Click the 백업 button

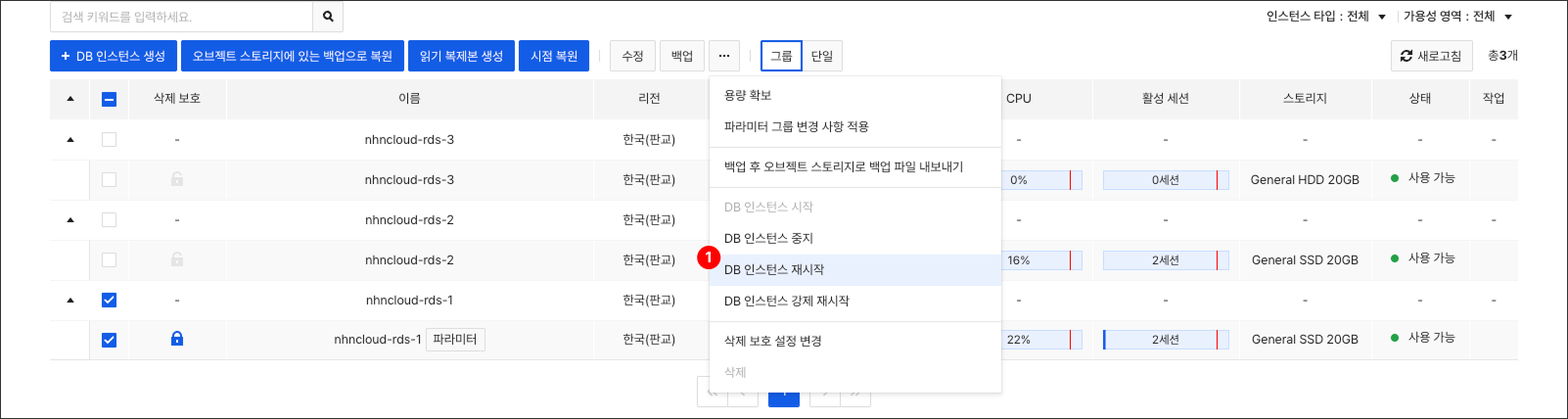[682, 56]
